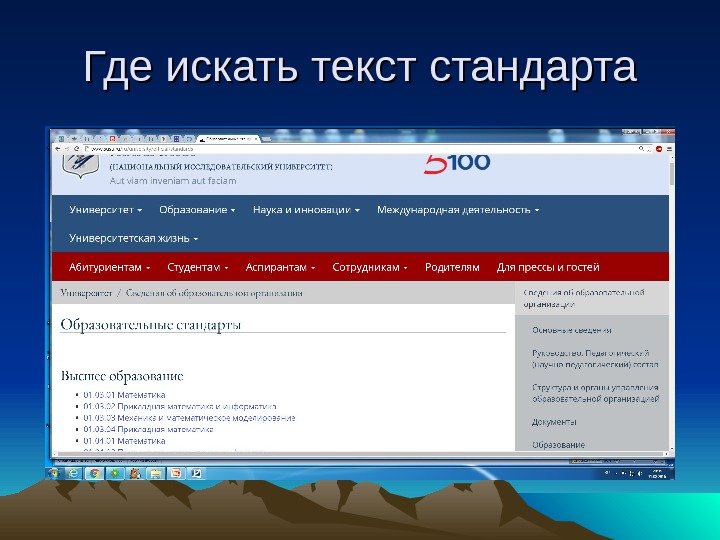Expand the Образование dropdown menu

pyautogui.click(x=197, y=210)
